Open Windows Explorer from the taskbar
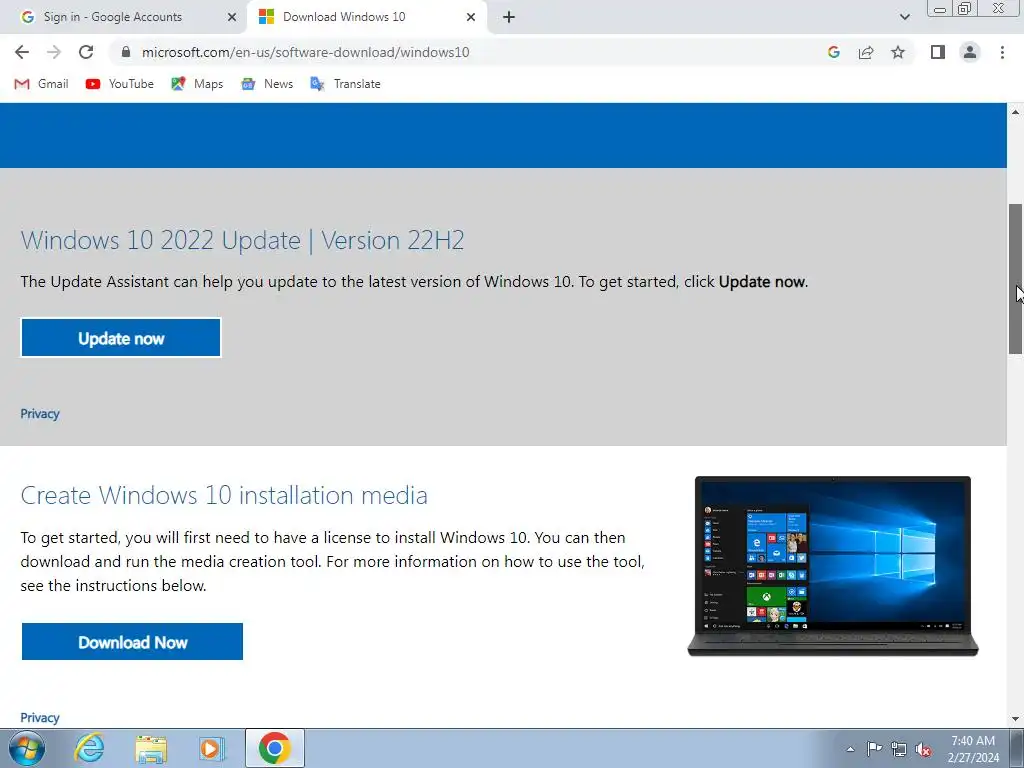This screenshot has width=1024, height=768. pyautogui.click(x=151, y=748)
